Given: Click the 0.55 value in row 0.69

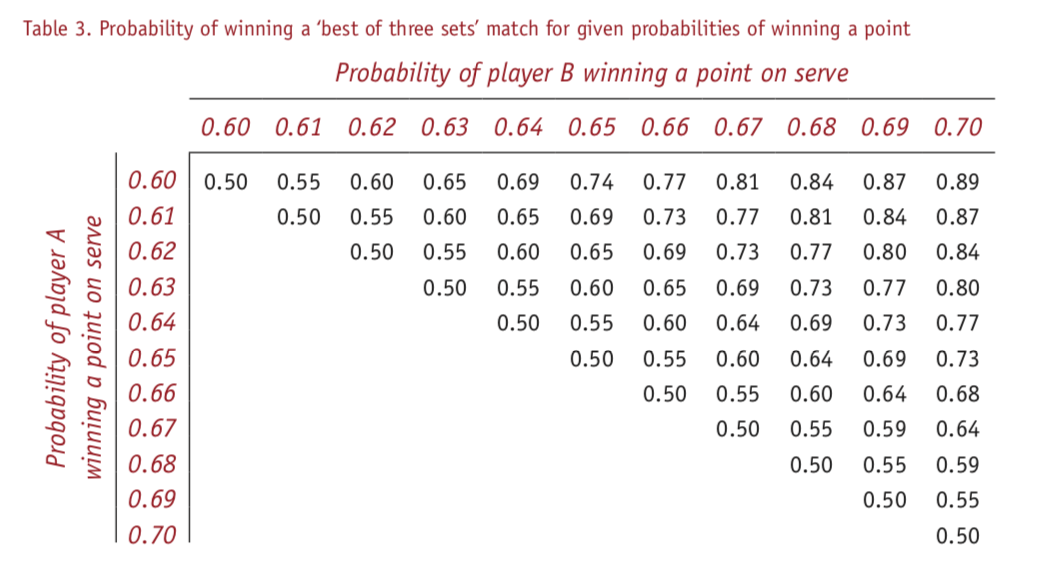Looking at the screenshot, I should [x=958, y=500].
